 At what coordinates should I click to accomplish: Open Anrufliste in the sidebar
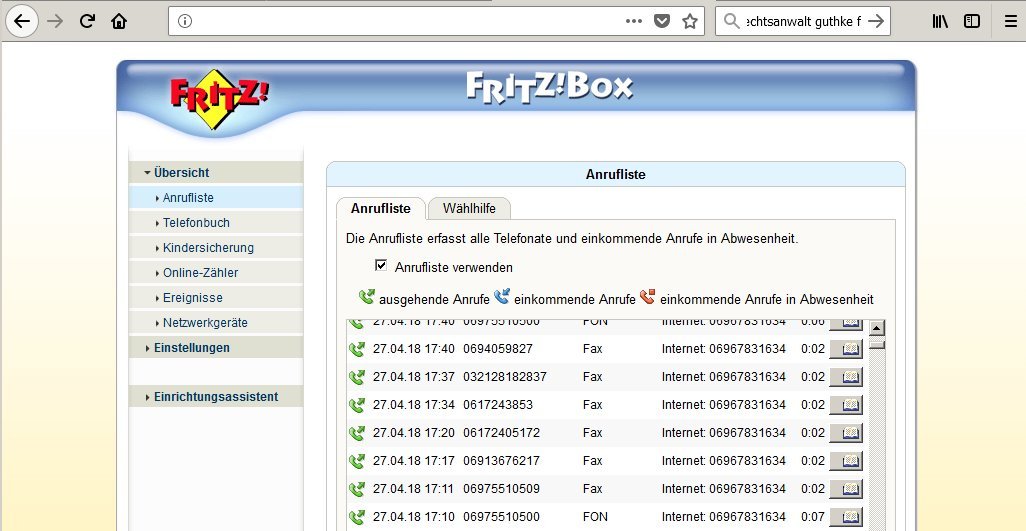(216, 197)
